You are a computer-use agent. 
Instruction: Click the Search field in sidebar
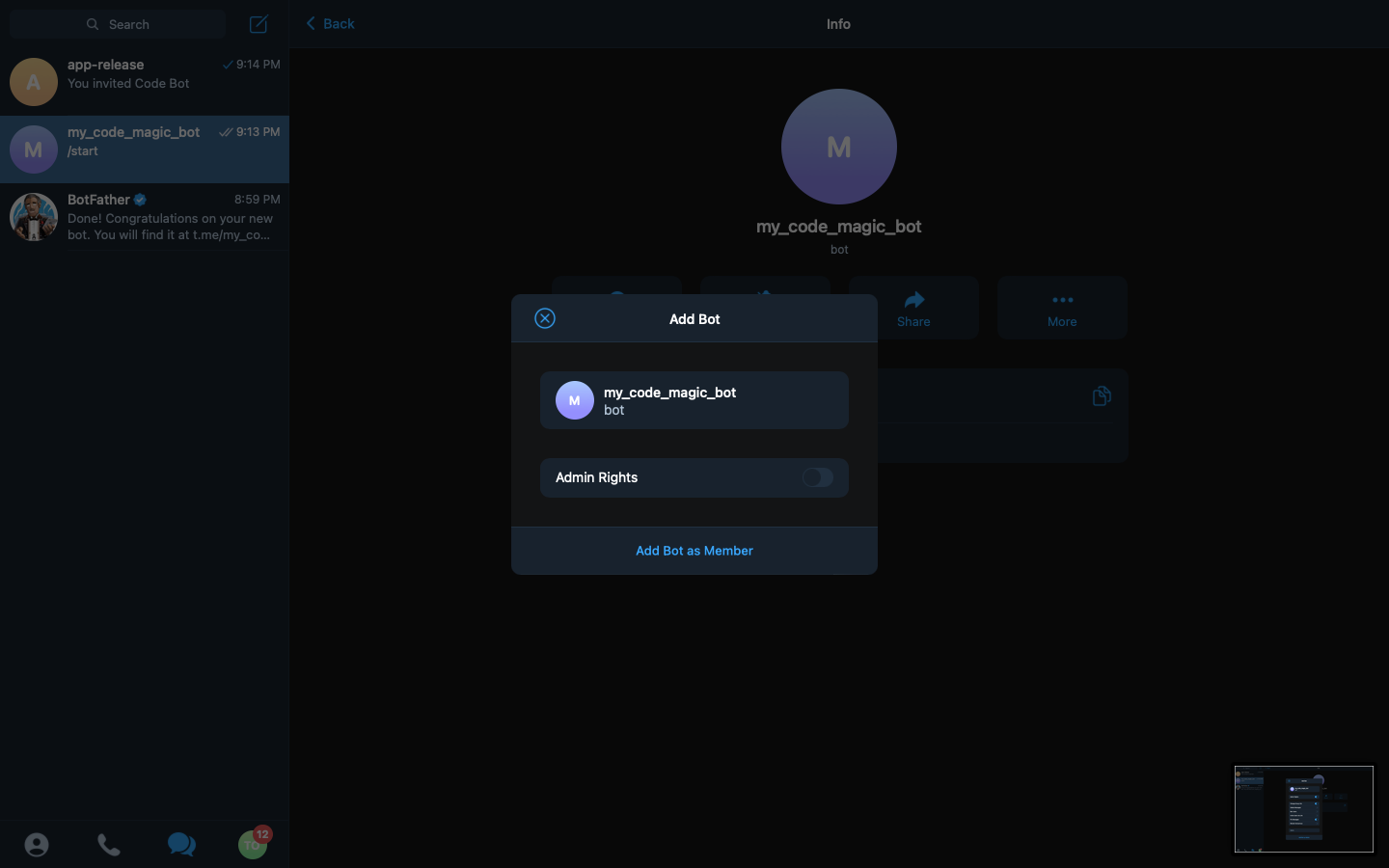[118, 24]
